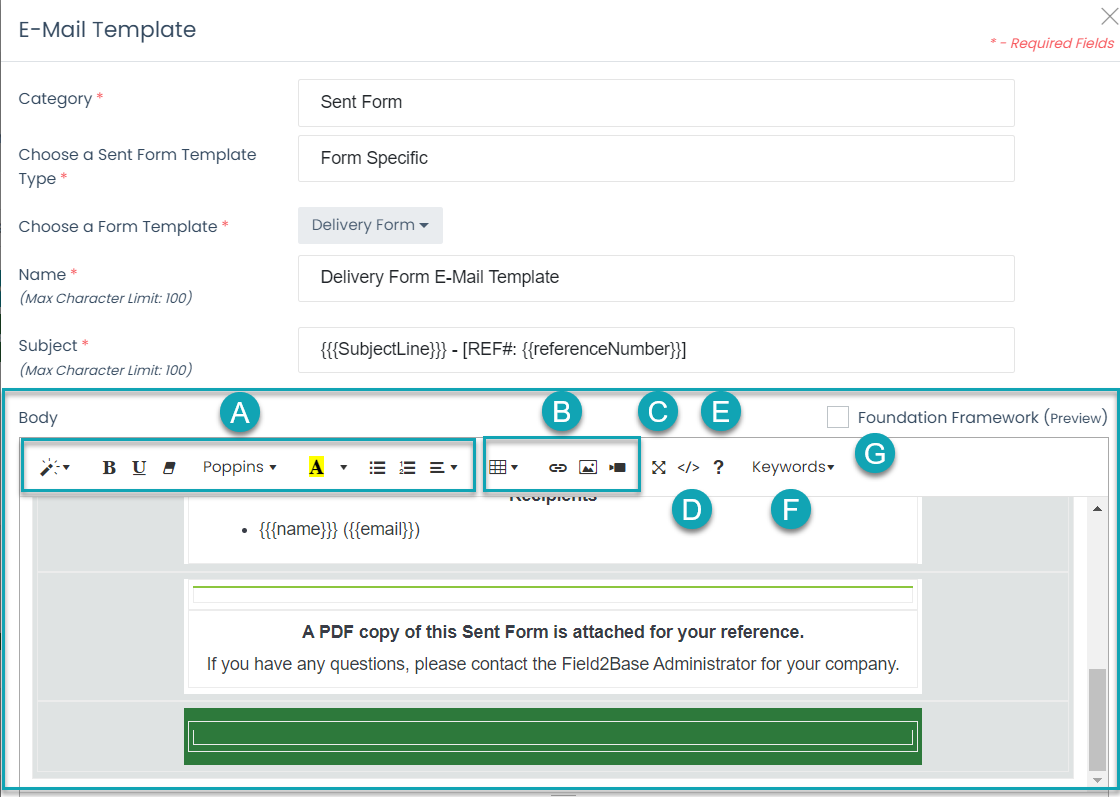Insert a video using the toolbar icon
The height and width of the screenshot is (797, 1120).
pyautogui.click(x=617, y=466)
